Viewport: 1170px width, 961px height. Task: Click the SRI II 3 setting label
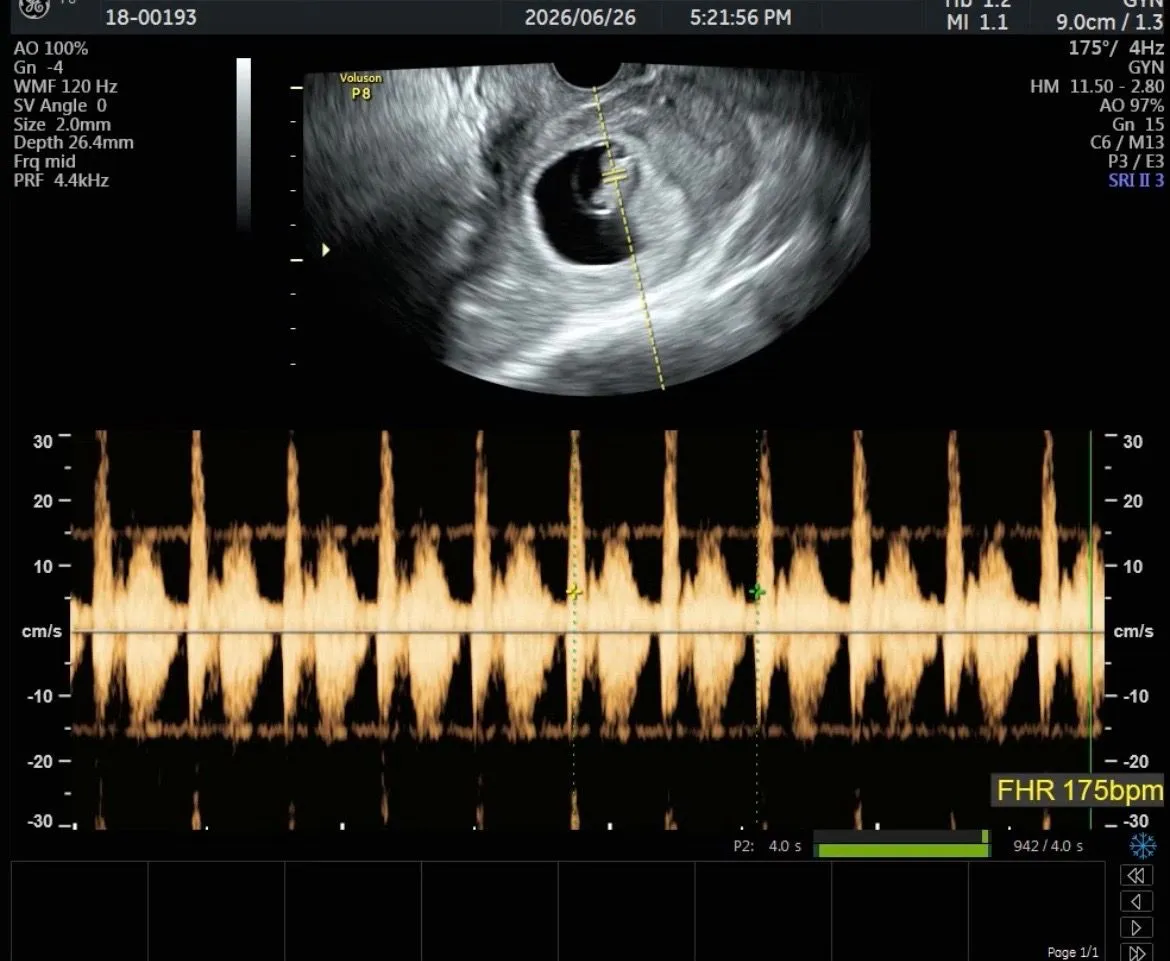click(1136, 181)
